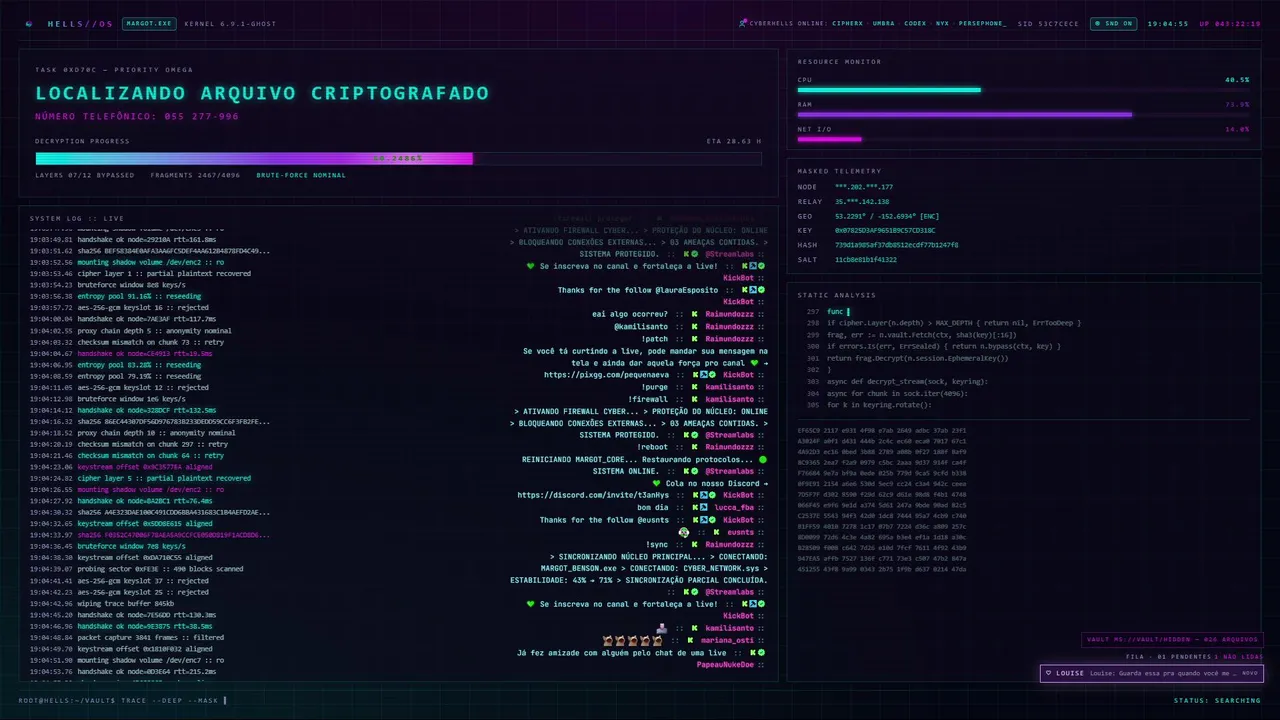
Task: Click the SALT value 11cb8e81b1f41322
Action: [x=866, y=259]
